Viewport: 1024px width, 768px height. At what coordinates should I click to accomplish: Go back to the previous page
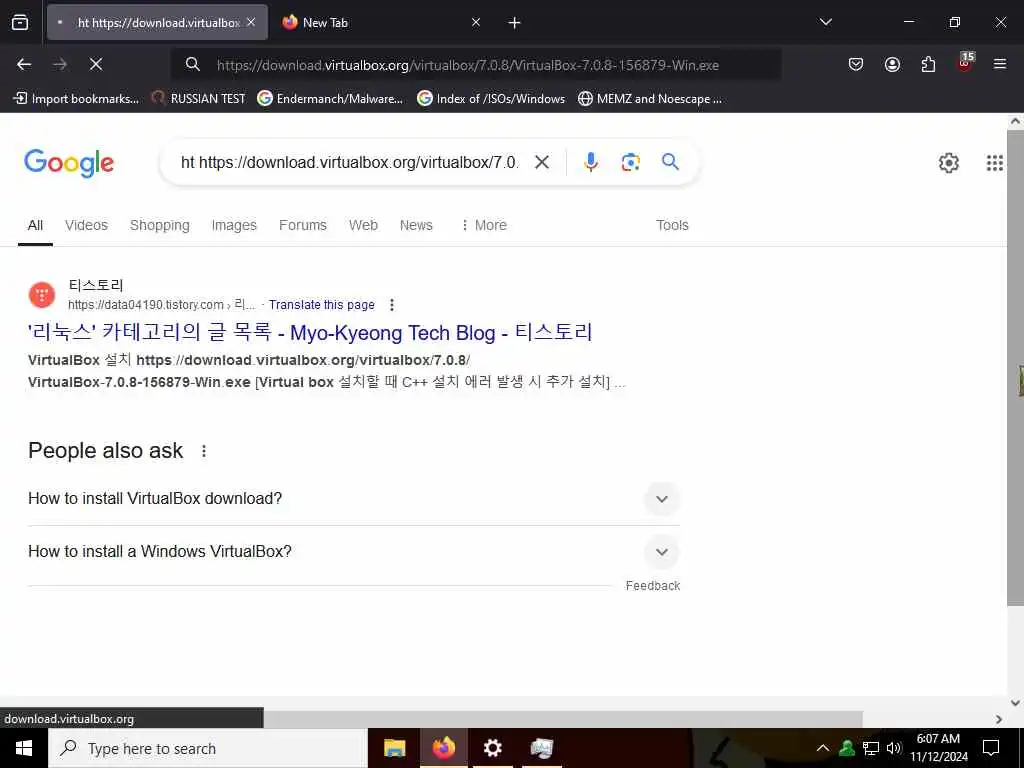[x=24, y=64]
